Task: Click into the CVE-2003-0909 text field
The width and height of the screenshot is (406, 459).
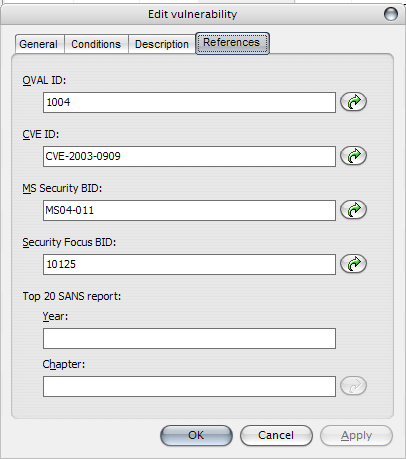Action: (x=189, y=156)
